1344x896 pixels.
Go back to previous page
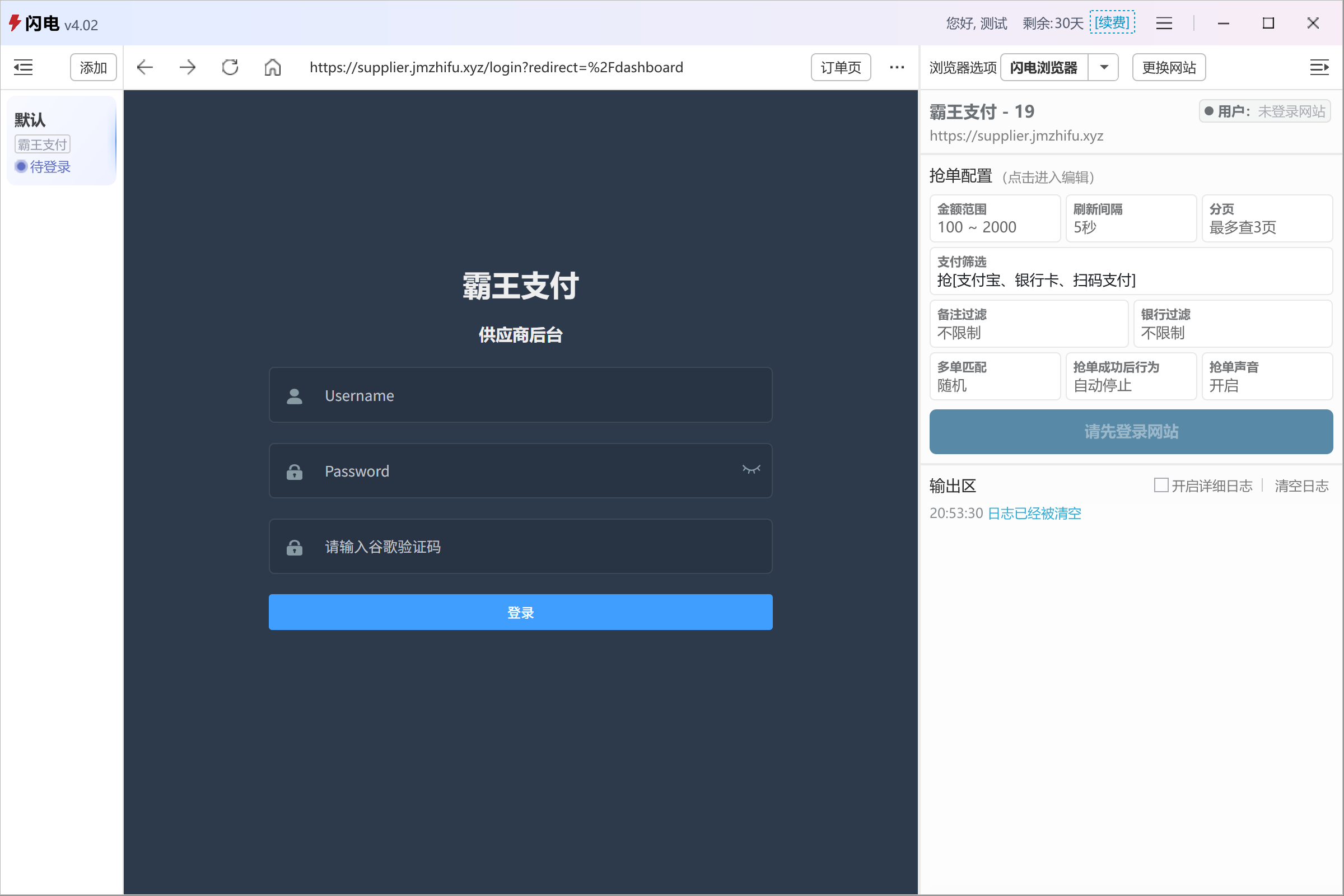point(145,67)
